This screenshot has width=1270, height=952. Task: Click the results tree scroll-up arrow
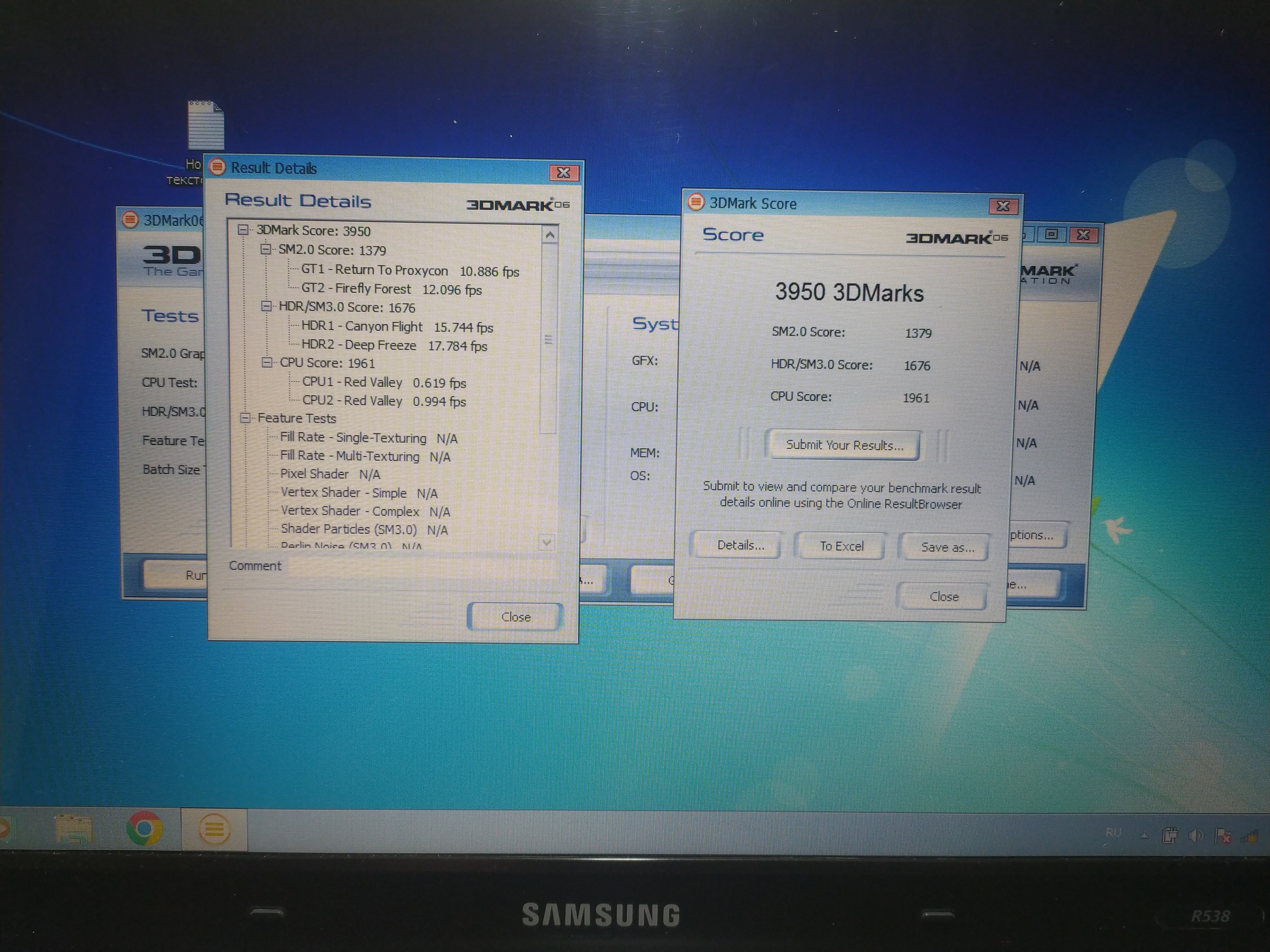pos(549,235)
